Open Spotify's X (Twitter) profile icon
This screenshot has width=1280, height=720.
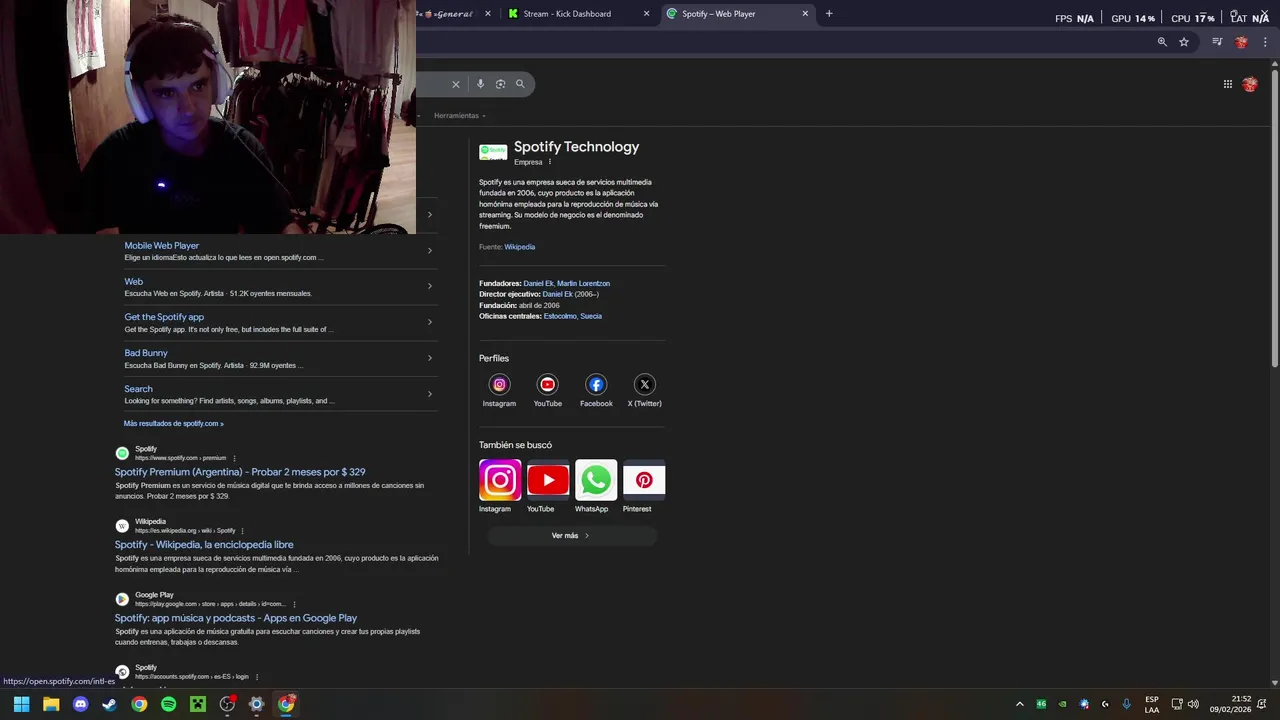coord(644,384)
